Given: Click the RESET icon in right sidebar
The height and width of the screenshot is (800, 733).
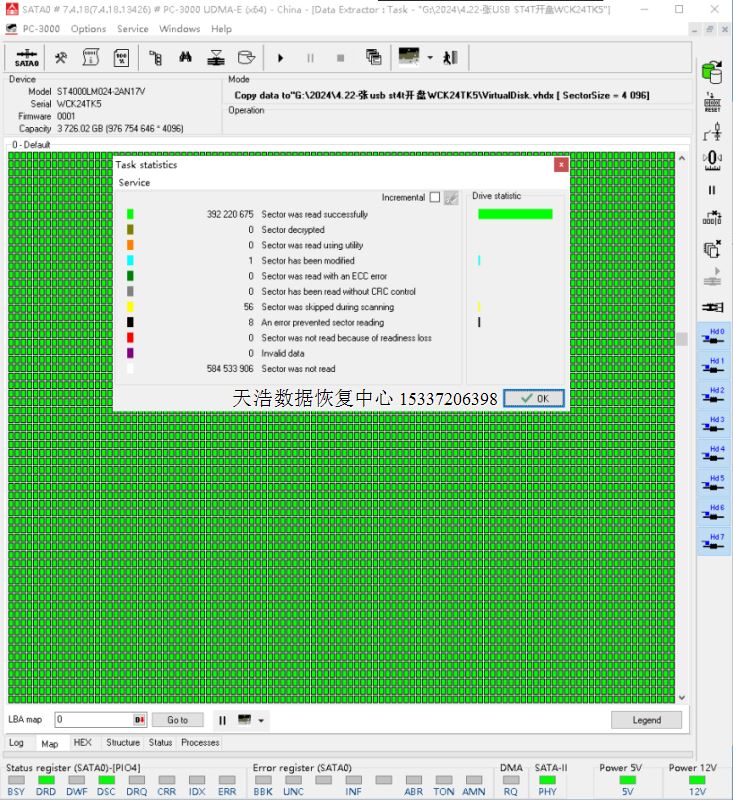Looking at the screenshot, I should tap(712, 104).
